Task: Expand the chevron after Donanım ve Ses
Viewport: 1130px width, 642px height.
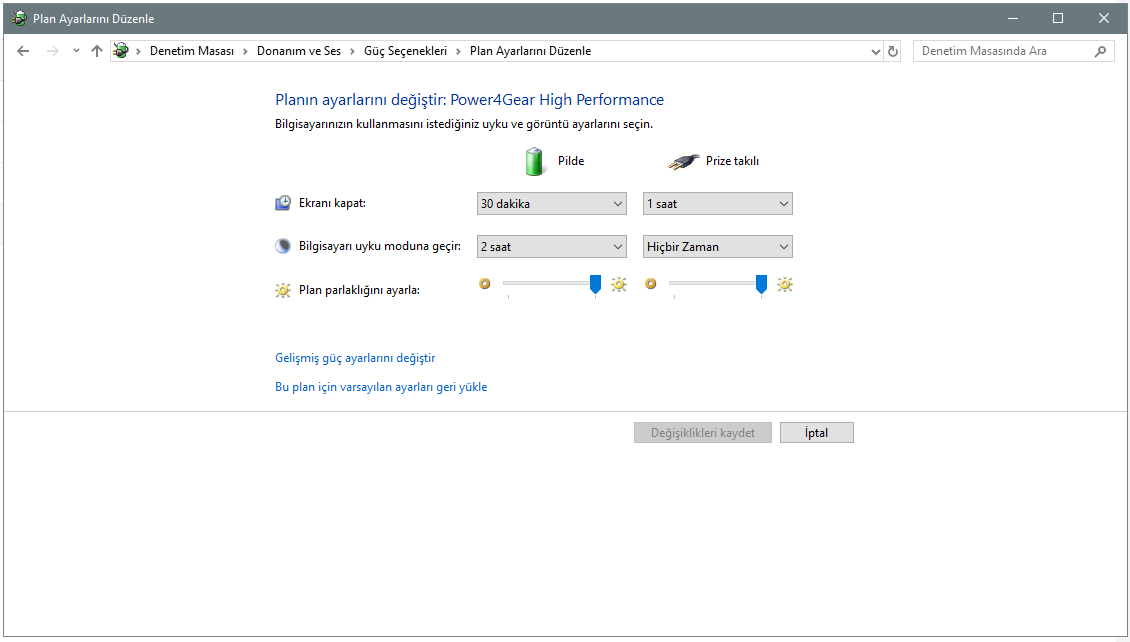Action: click(352, 51)
